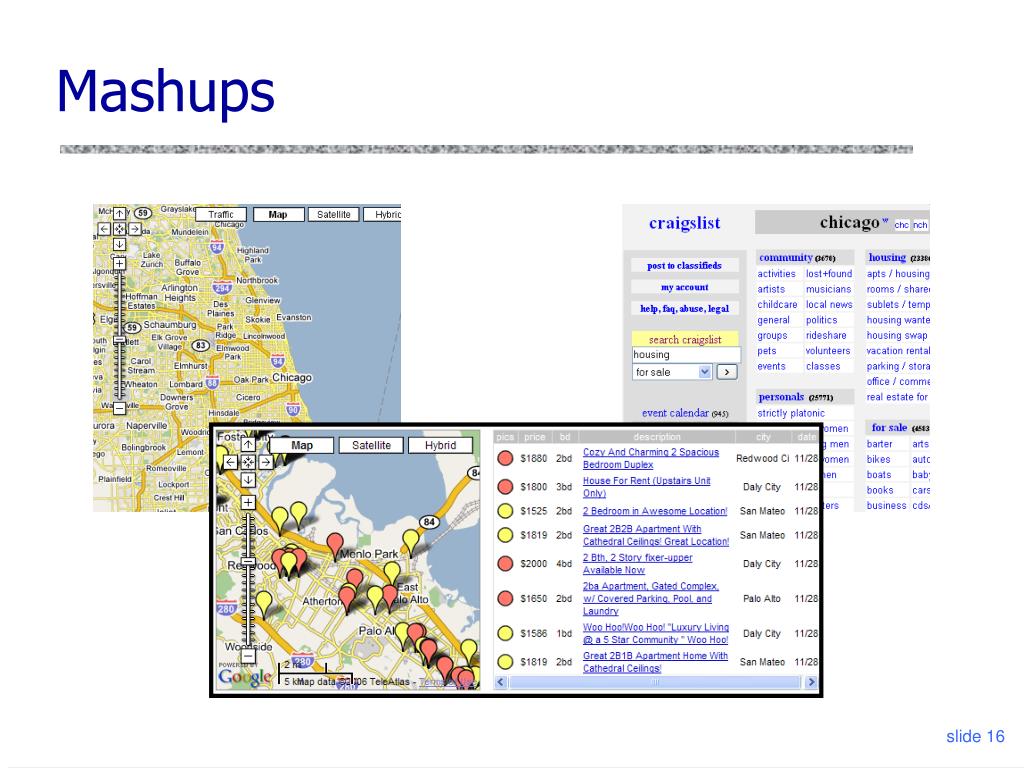1024x768 pixels.
Task: Click the right arrow of the listings scrollbar
Action: click(x=811, y=682)
